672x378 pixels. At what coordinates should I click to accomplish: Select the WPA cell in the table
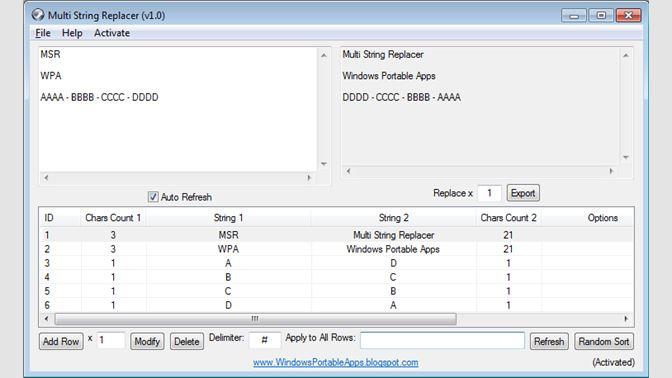click(x=228, y=249)
